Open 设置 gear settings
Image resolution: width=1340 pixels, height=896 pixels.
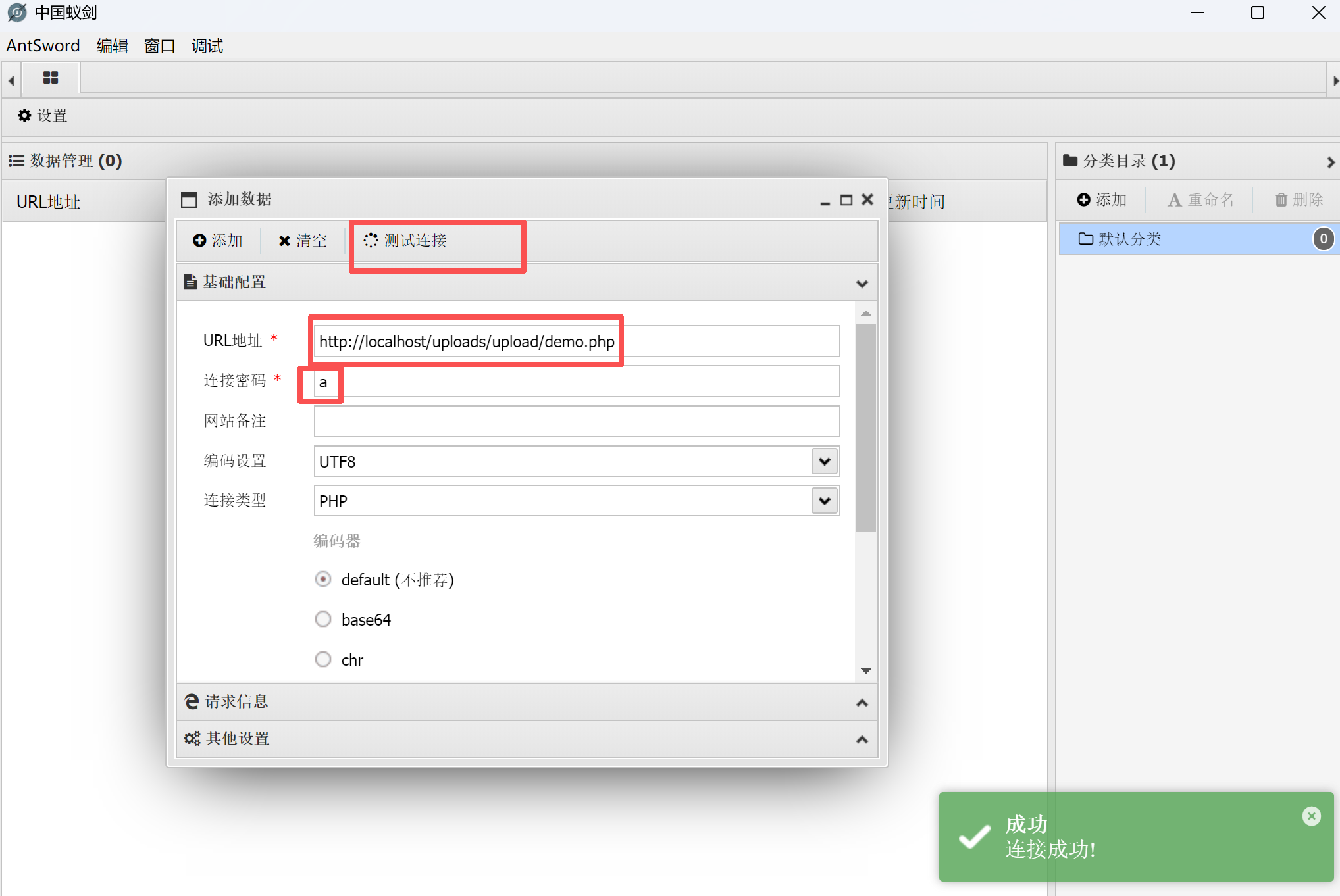(x=43, y=116)
